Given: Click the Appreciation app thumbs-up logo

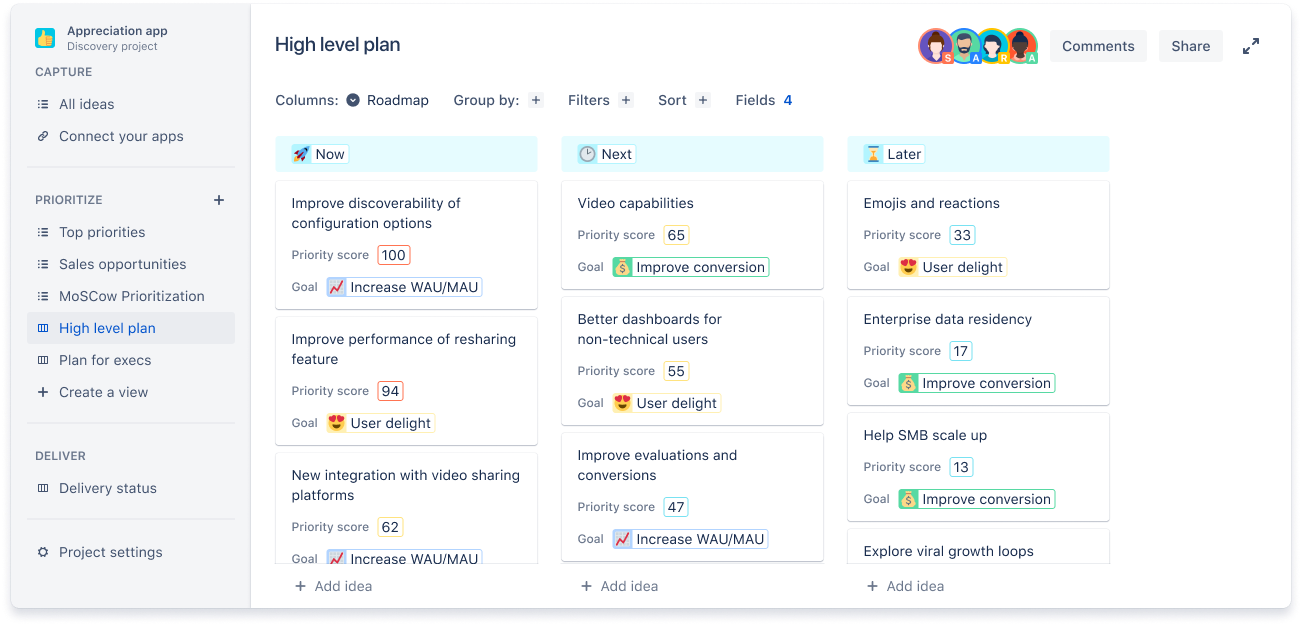Looking at the screenshot, I should pos(45,38).
